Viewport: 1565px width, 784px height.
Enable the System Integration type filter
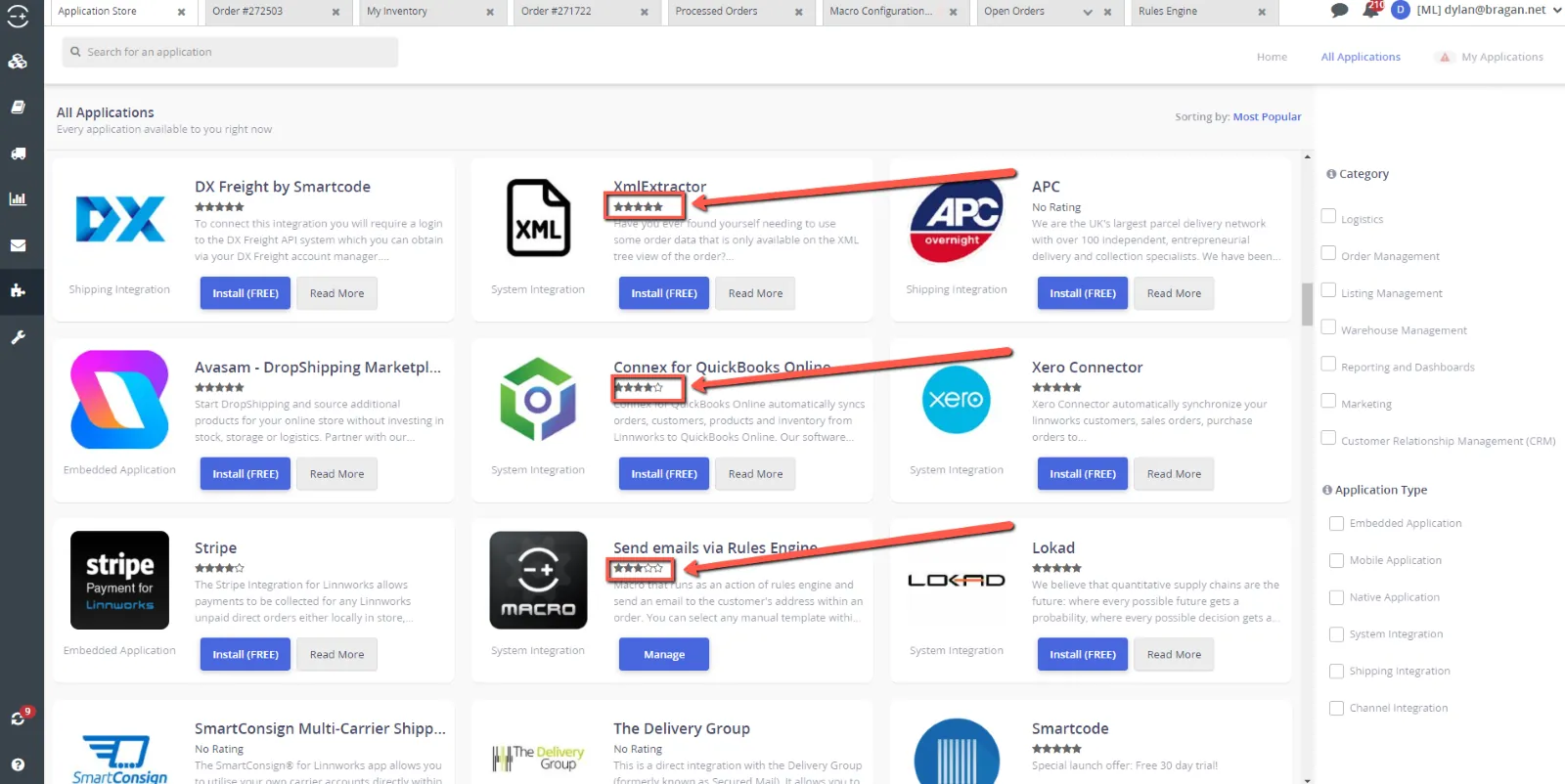[x=1336, y=634]
